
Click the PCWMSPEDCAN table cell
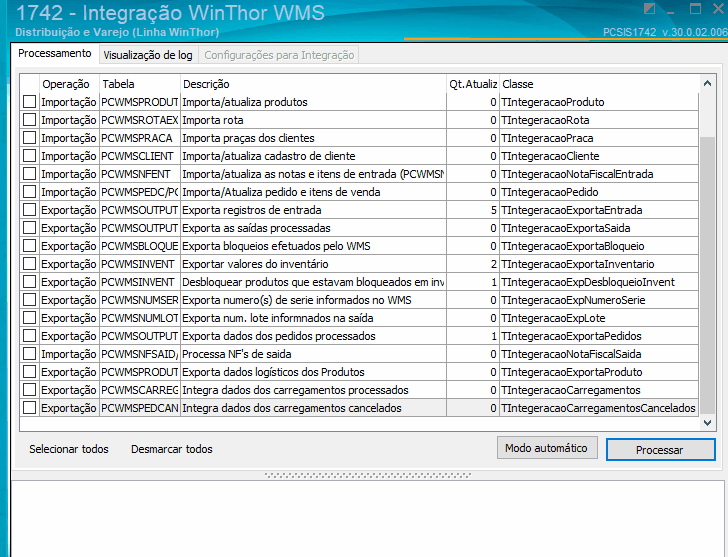[x=140, y=408]
